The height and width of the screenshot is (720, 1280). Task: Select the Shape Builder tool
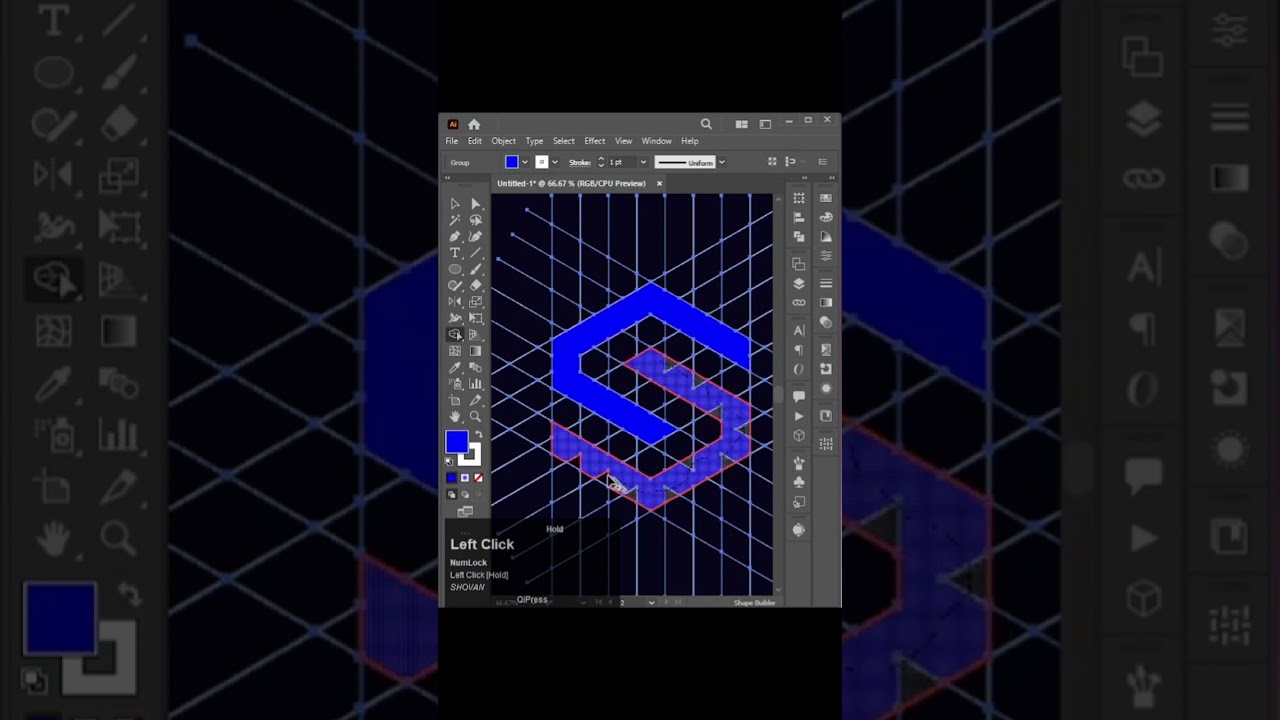[x=455, y=334]
